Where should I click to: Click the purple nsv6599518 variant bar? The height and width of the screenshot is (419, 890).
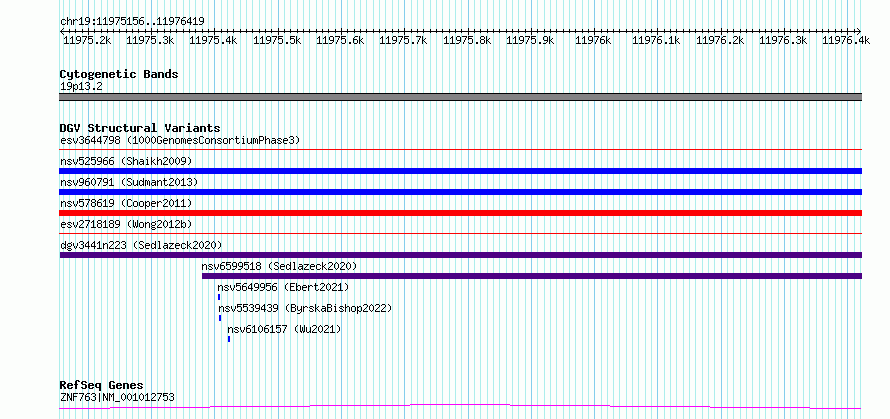(532, 276)
